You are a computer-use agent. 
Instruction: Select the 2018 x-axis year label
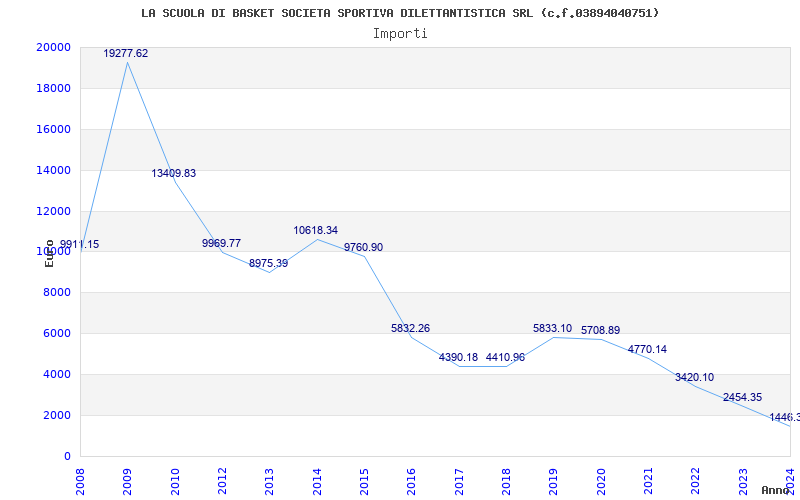coord(506,482)
